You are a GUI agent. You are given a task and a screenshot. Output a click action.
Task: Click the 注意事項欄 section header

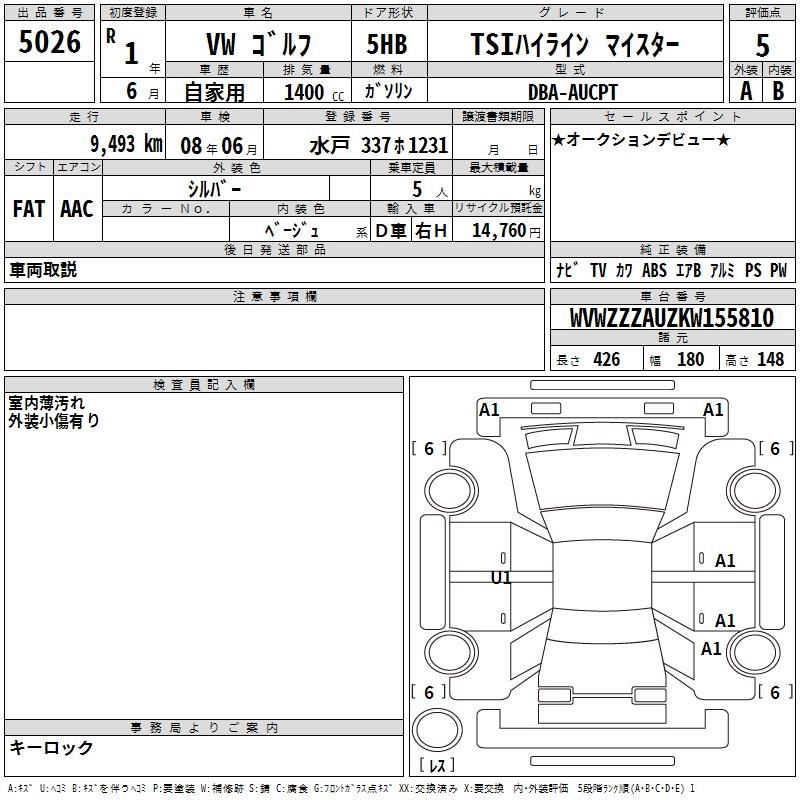coord(274,296)
